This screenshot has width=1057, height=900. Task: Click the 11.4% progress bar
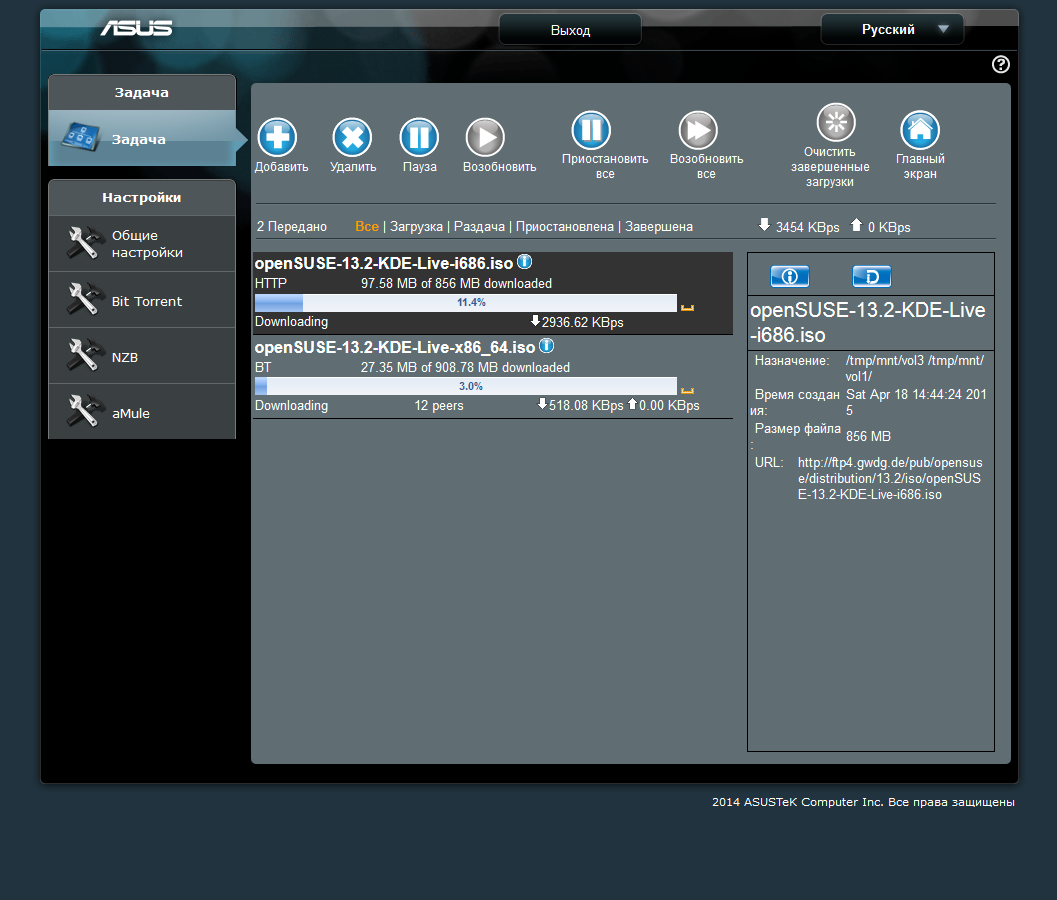tap(466, 303)
